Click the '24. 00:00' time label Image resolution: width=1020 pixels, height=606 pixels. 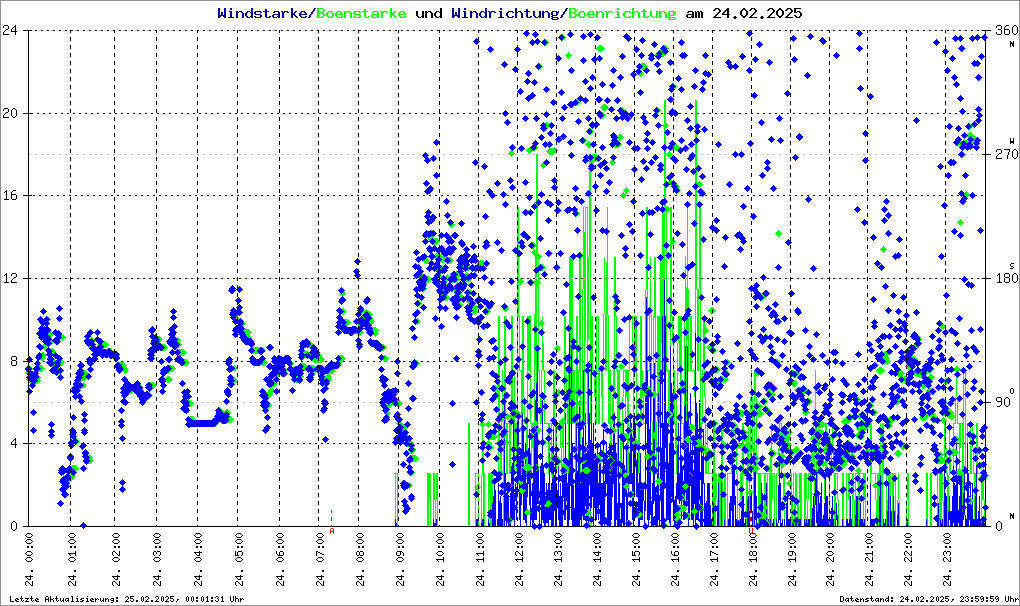(x=29, y=559)
